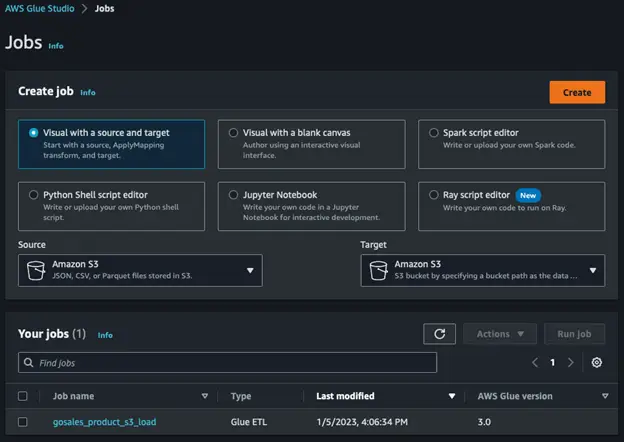
Task: Go to next page of jobs
Action: [x=570, y=362]
